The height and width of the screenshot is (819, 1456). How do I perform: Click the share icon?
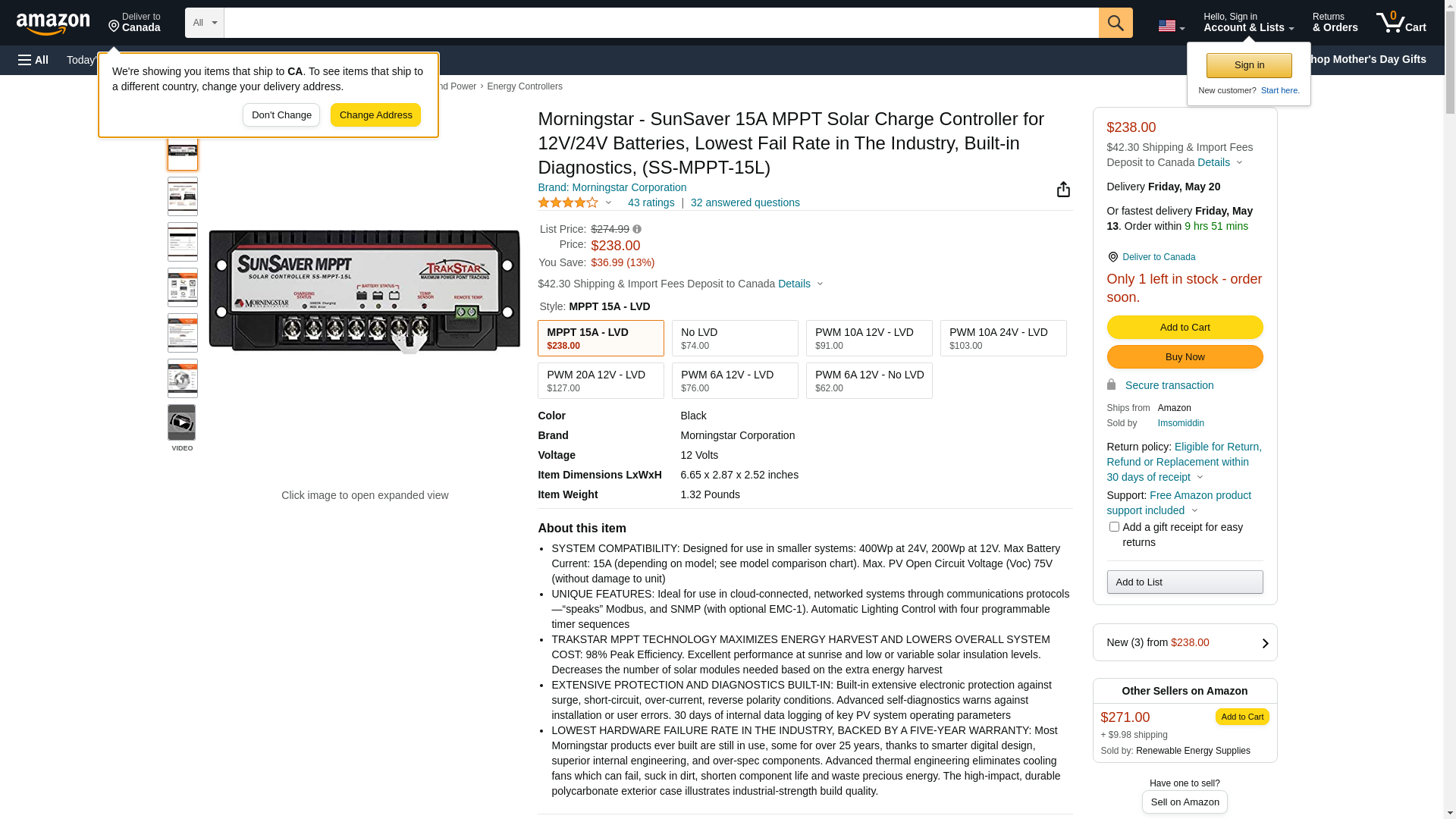[x=1062, y=190]
